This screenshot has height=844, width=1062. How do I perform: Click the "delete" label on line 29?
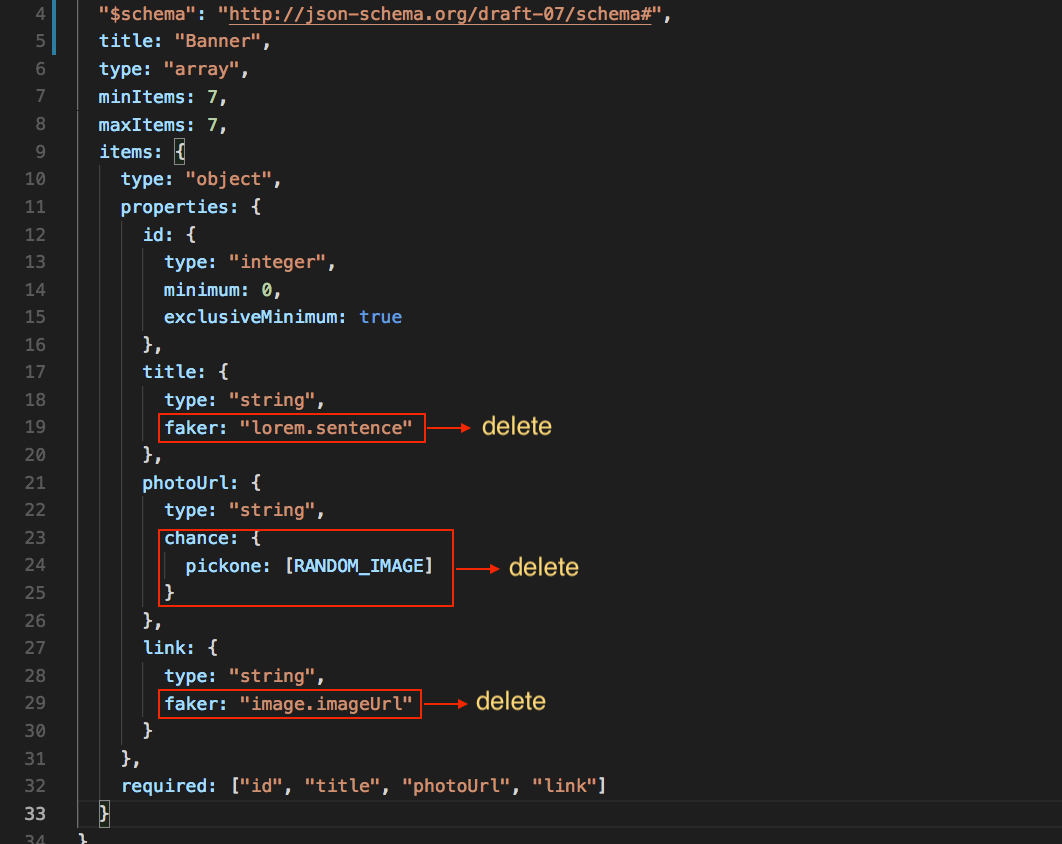pos(510,701)
